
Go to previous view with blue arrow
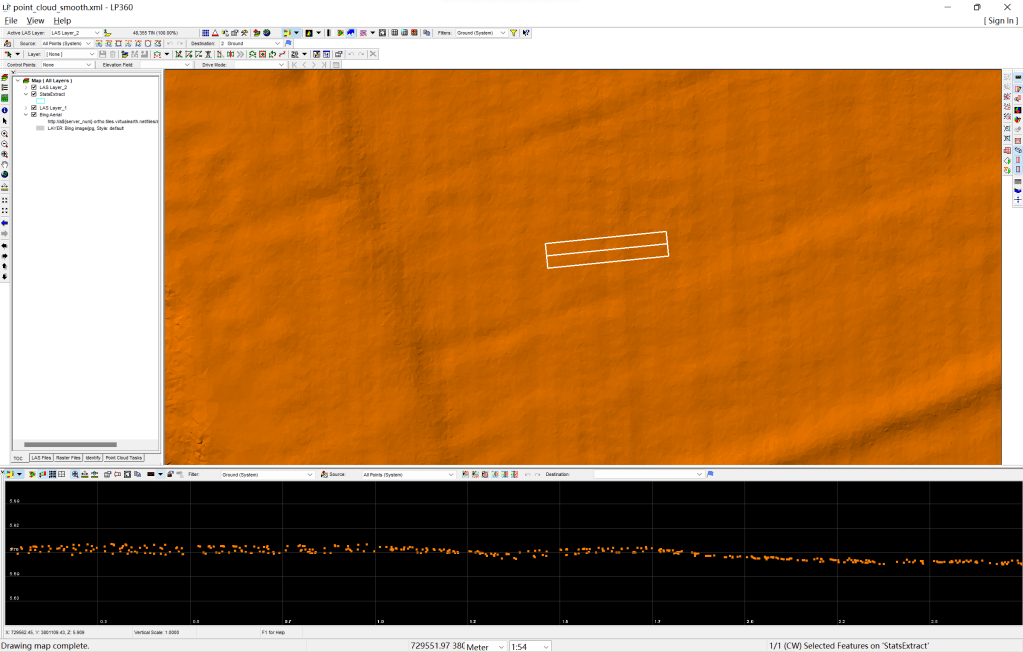pos(5,223)
